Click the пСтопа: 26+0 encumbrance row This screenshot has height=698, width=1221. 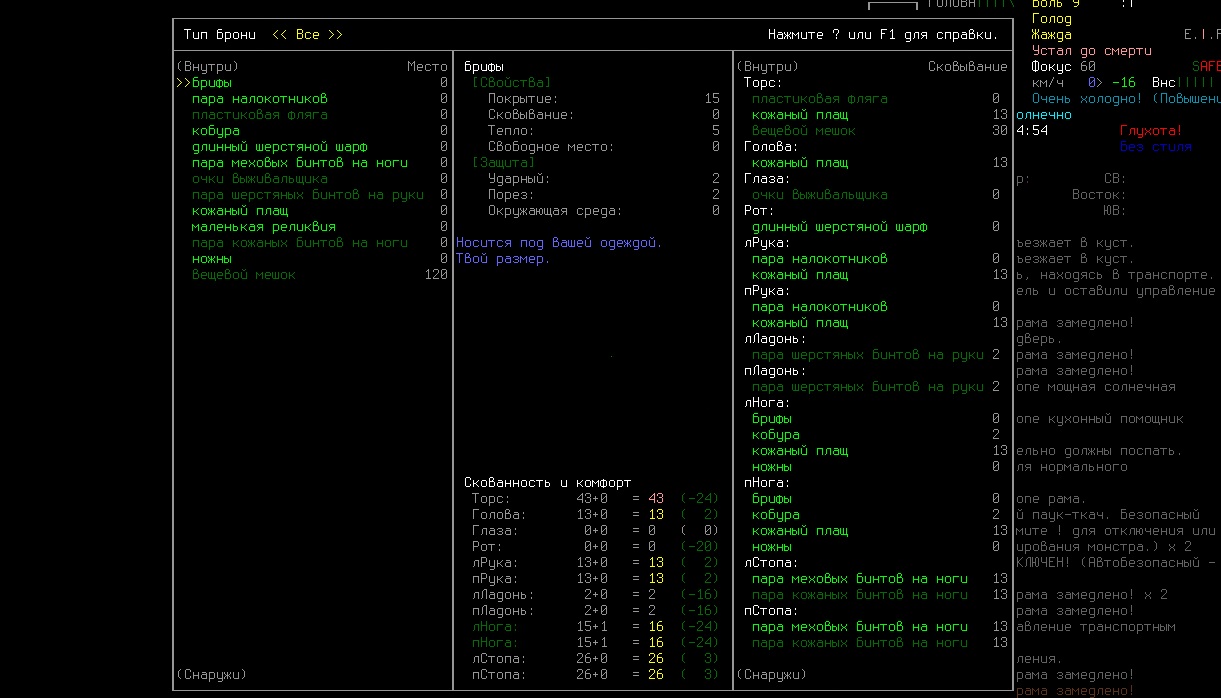(x=596, y=674)
